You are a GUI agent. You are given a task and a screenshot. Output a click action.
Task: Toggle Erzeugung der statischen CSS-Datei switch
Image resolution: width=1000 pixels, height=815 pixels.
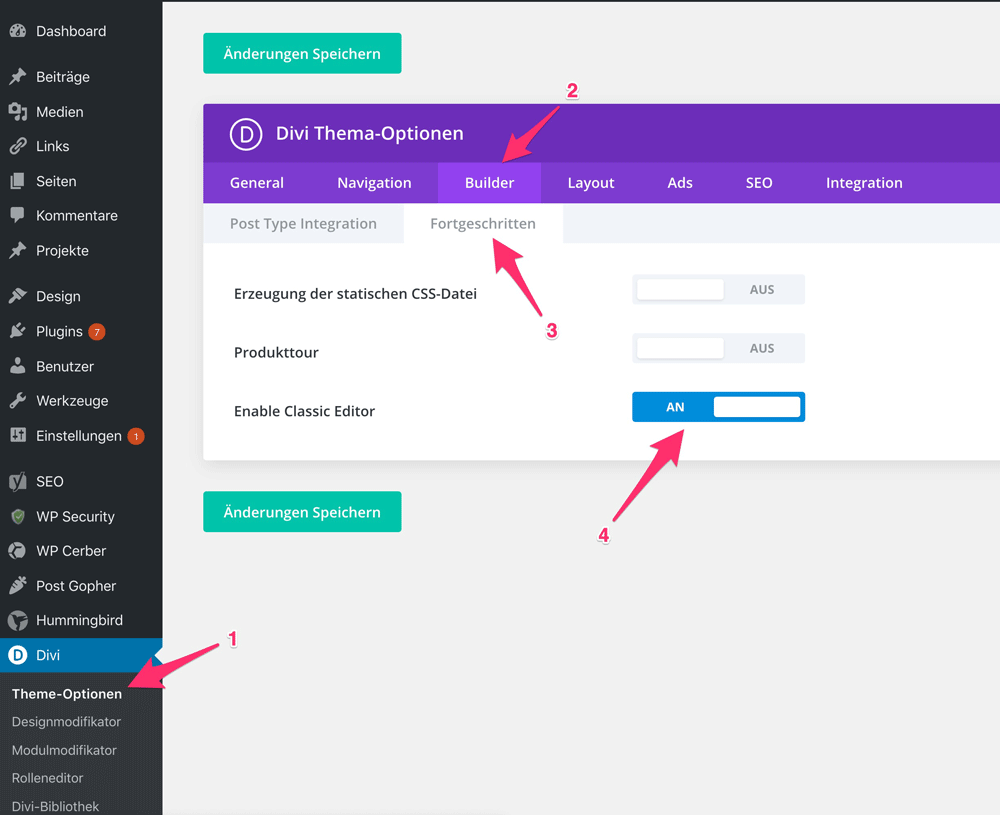tap(718, 290)
